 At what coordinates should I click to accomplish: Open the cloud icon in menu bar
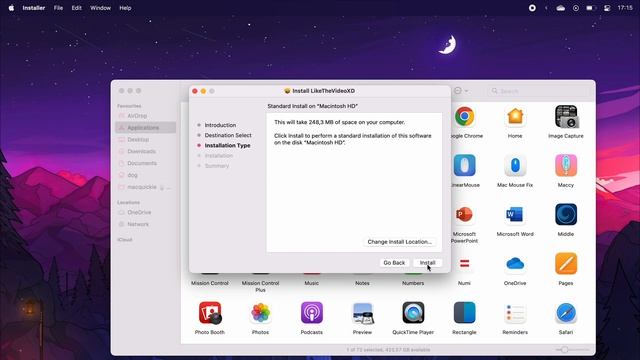click(561, 8)
